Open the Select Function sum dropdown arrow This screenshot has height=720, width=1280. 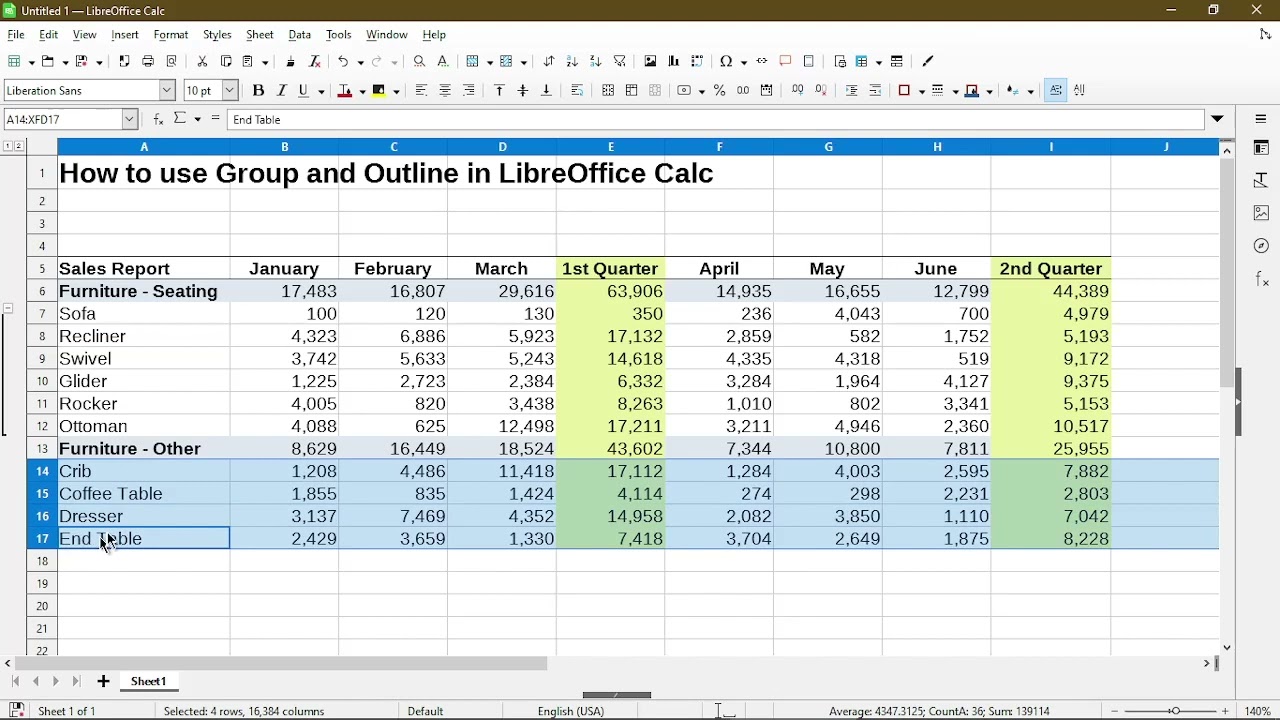click(x=198, y=120)
